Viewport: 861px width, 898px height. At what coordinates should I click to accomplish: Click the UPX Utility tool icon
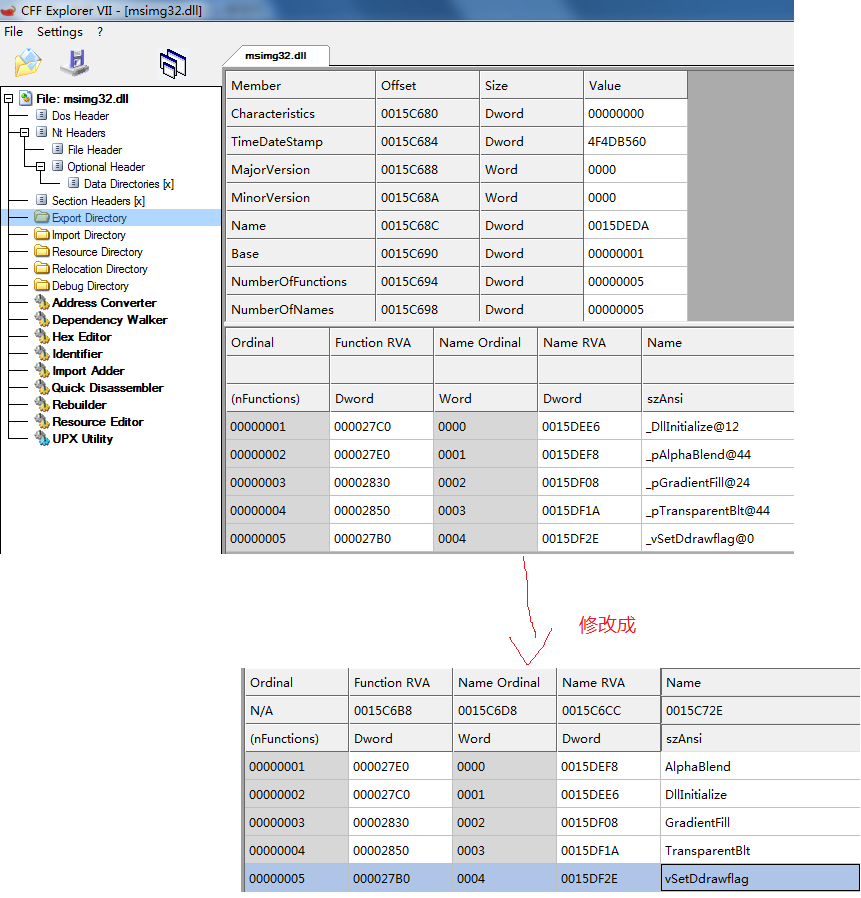click(x=42, y=439)
